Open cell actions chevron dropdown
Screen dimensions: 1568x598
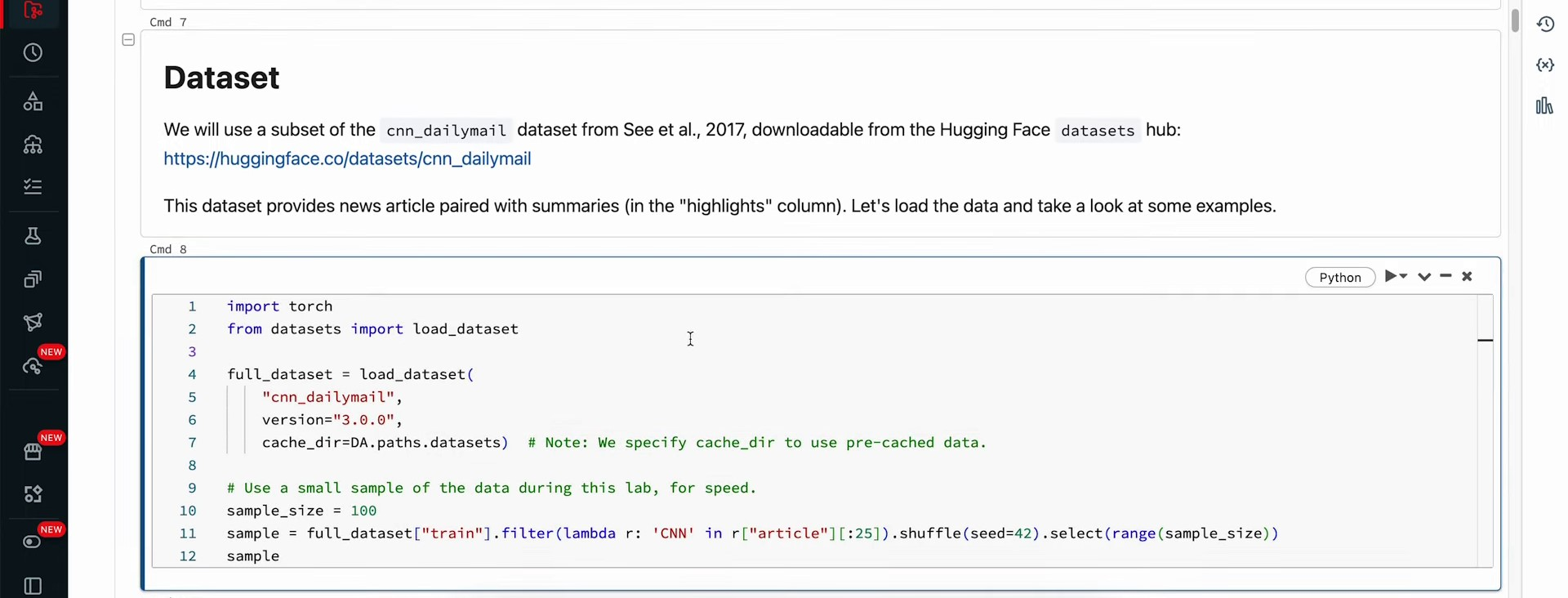pos(1424,277)
